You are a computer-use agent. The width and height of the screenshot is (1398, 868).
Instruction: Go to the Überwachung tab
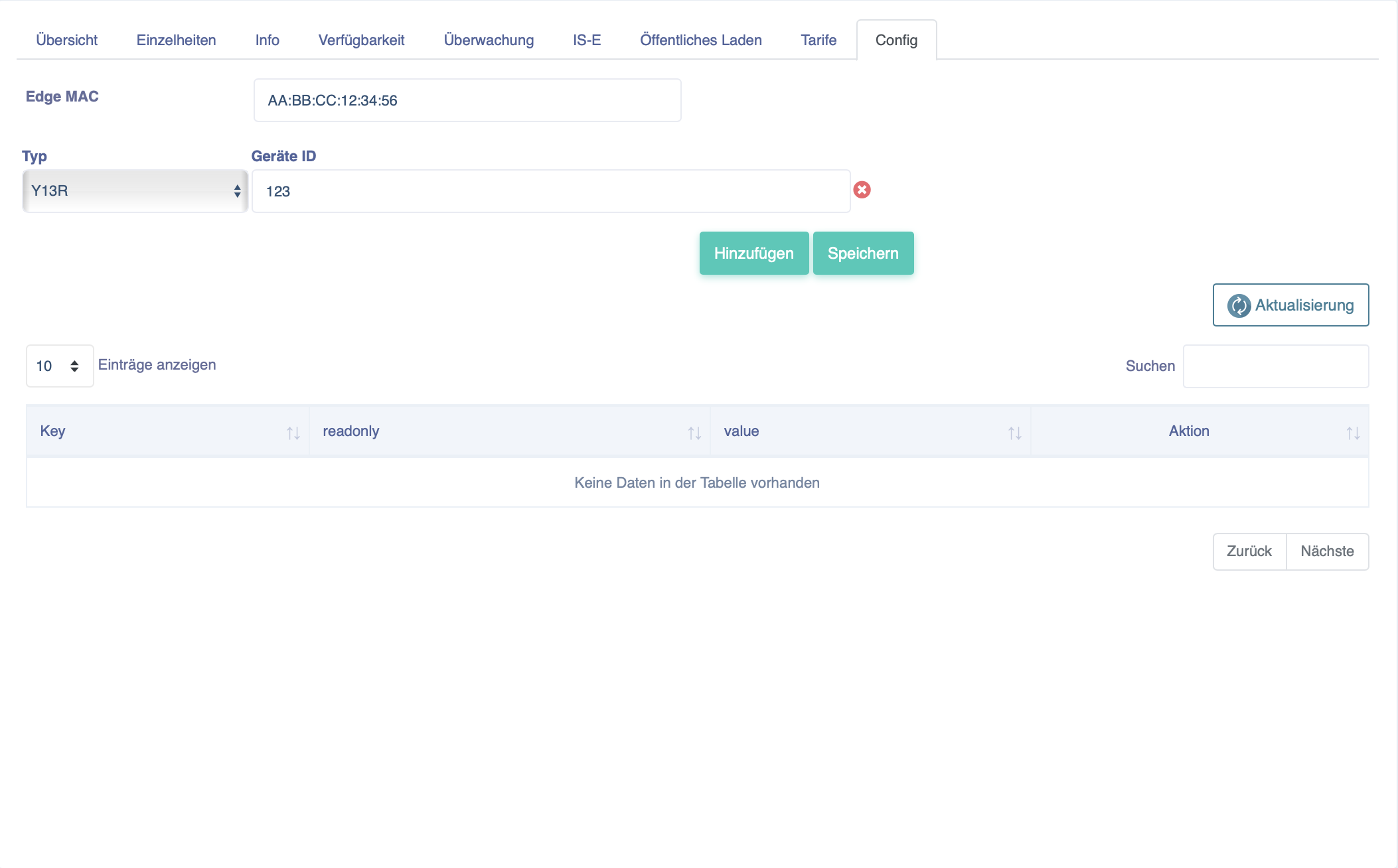[x=489, y=40]
